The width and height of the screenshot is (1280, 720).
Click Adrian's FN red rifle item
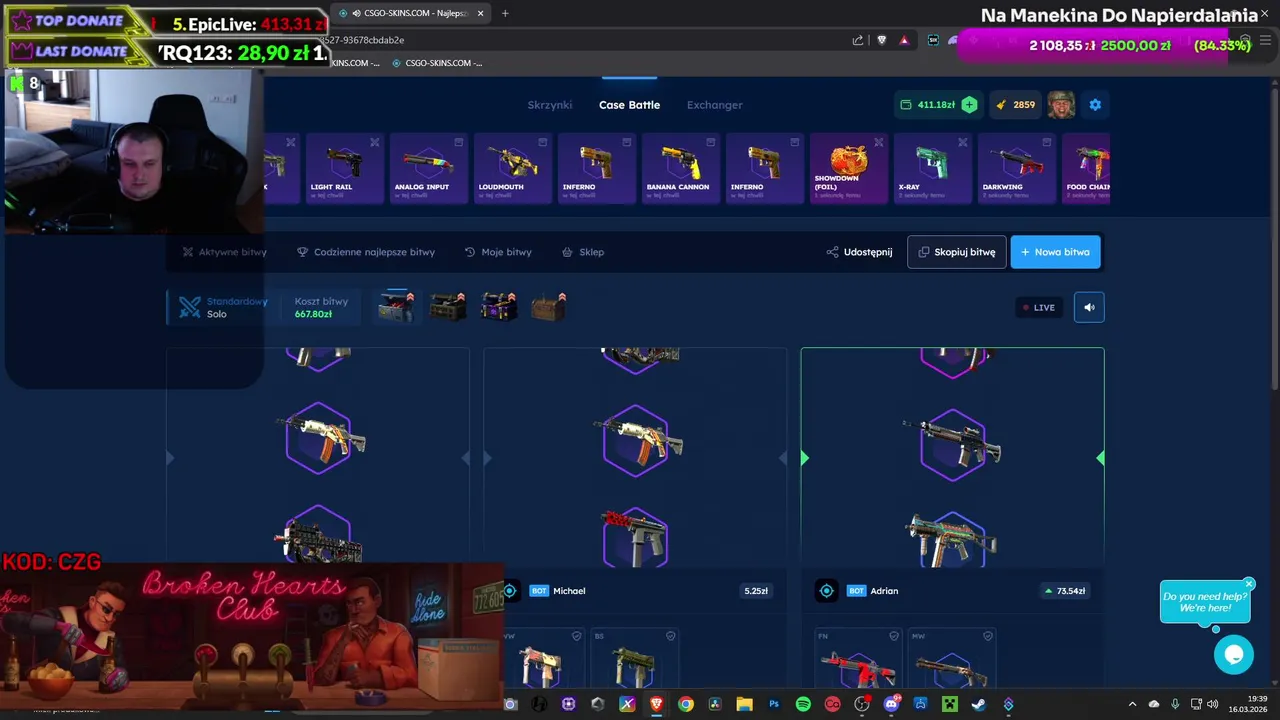pos(858,658)
